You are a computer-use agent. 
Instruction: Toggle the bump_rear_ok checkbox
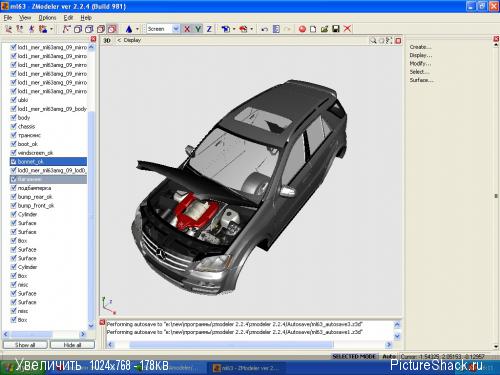coord(13,196)
